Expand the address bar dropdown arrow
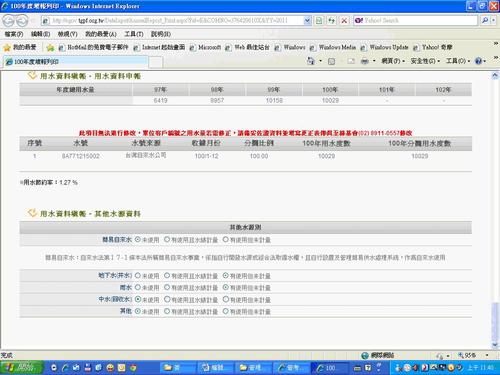500x375 pixels. click(x=307, y=21)
